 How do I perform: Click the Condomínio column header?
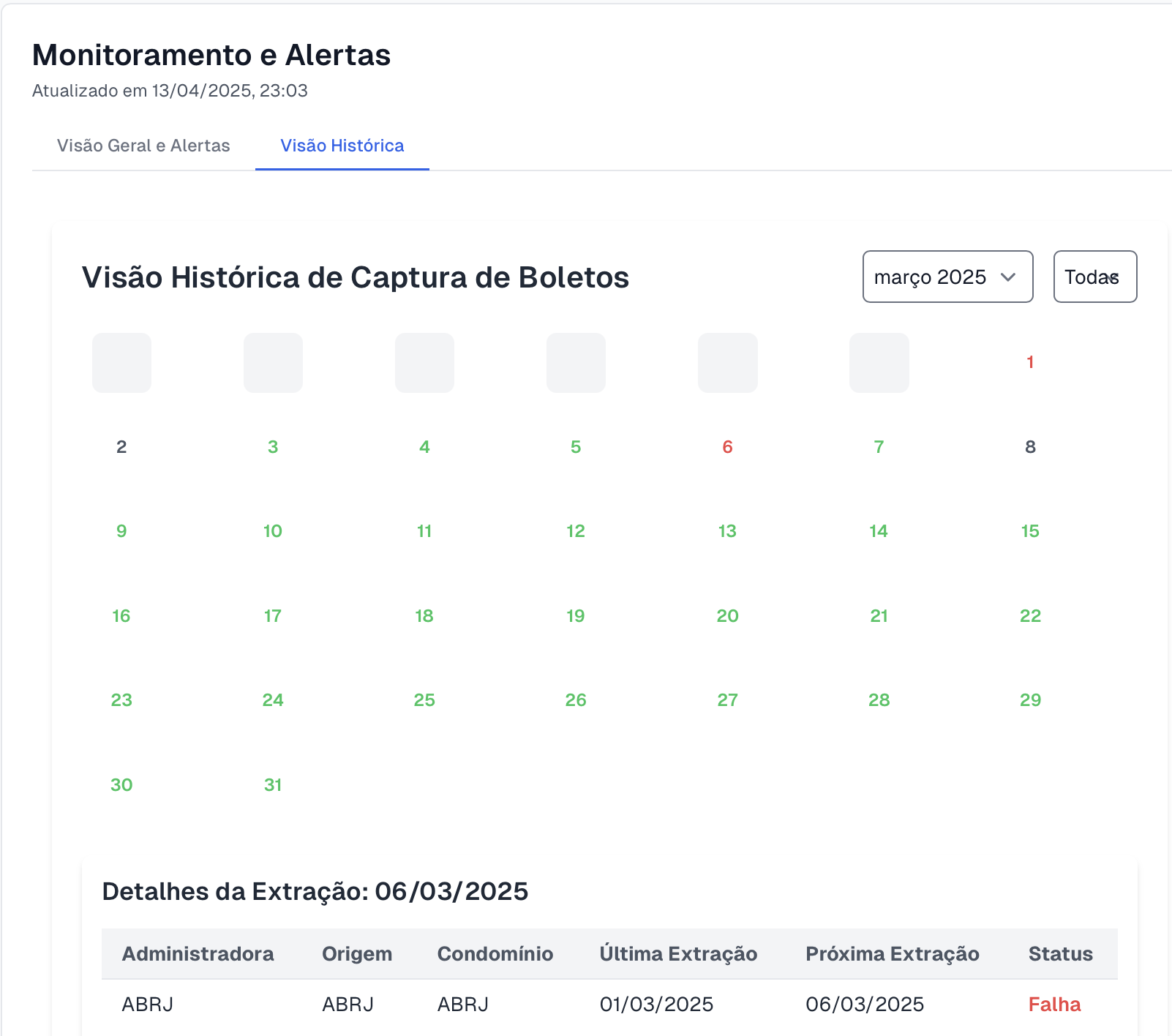coord(495,954)
